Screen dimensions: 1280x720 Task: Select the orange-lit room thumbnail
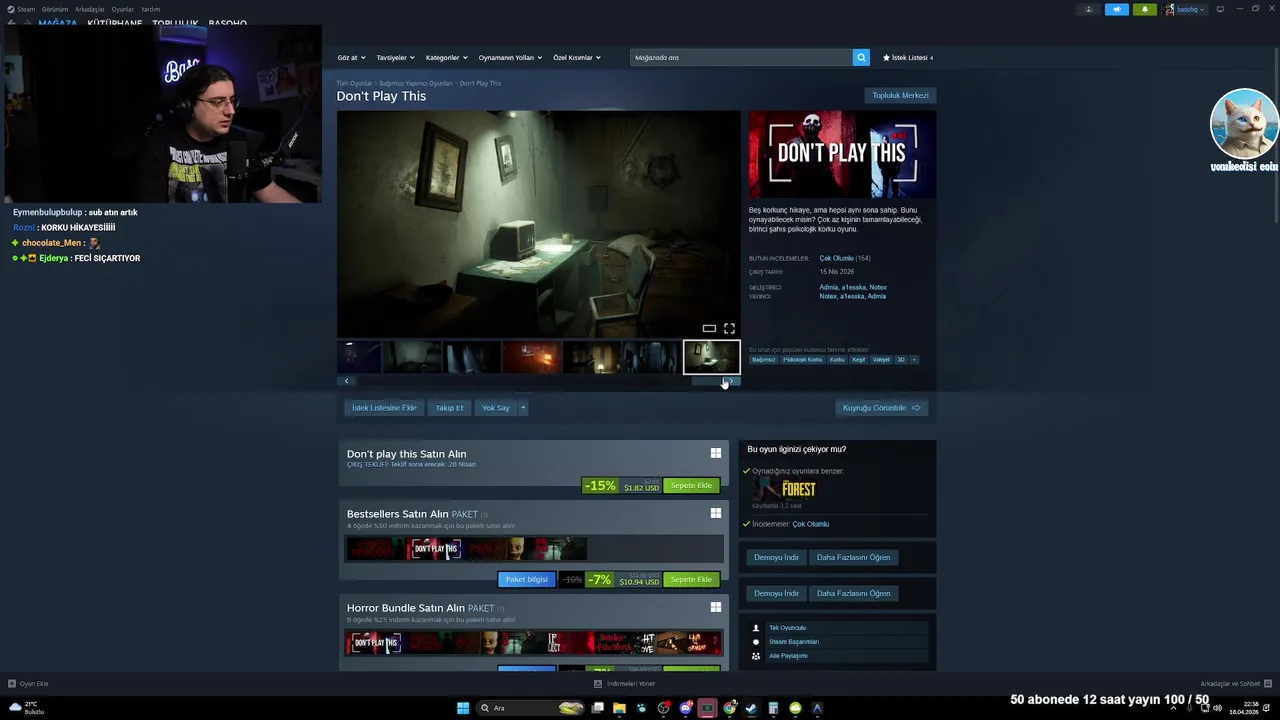pos(532,357)
